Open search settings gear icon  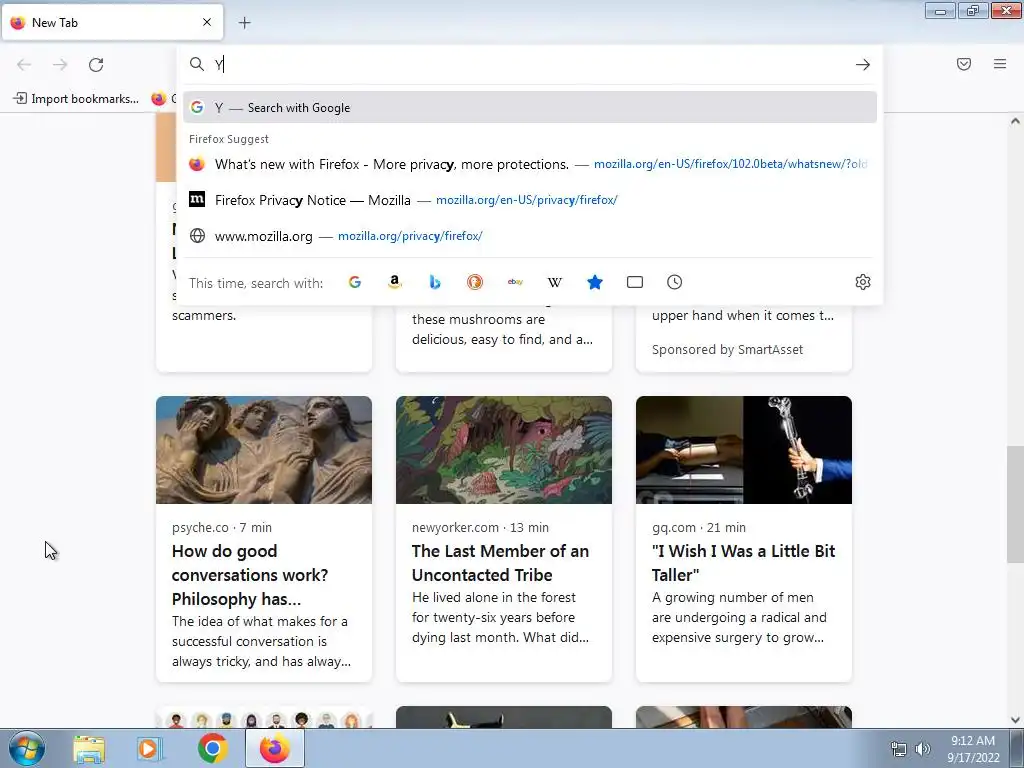click(x=863, y=282)
